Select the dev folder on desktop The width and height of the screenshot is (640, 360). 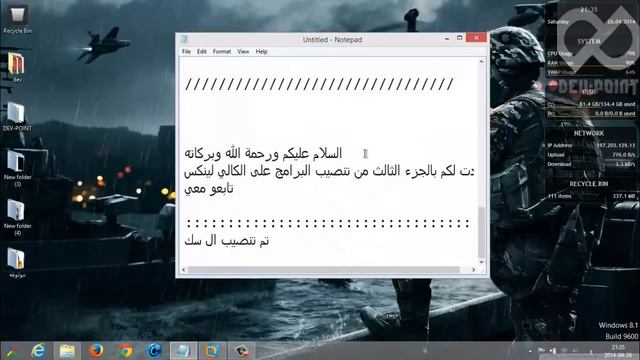click(17, 68)
